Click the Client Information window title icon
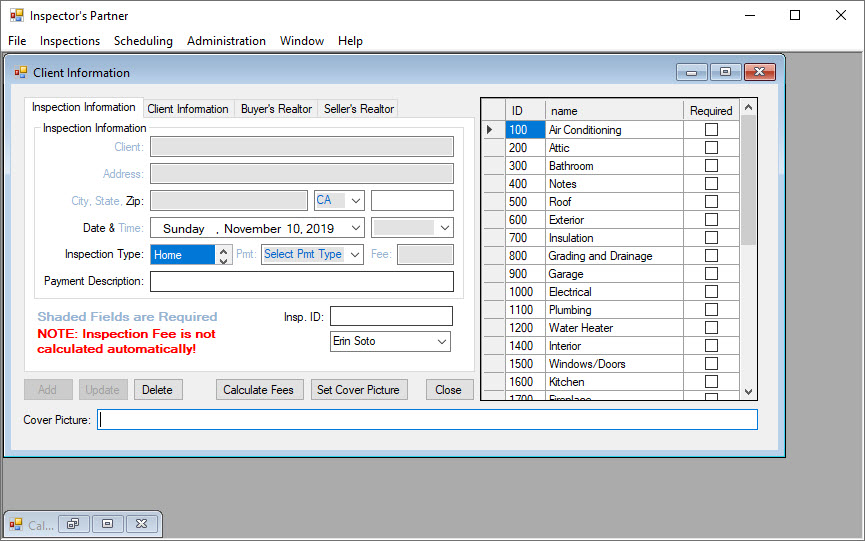The width and height of the screenshot is (865, 541). [20, 72]
